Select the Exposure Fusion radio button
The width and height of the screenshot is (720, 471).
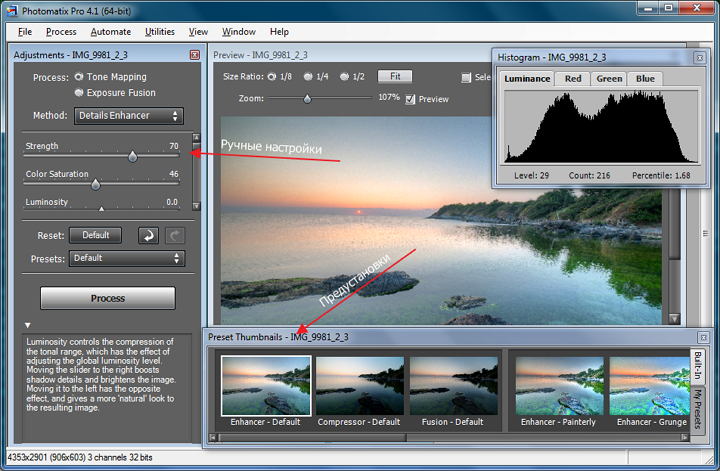point(80,93)
